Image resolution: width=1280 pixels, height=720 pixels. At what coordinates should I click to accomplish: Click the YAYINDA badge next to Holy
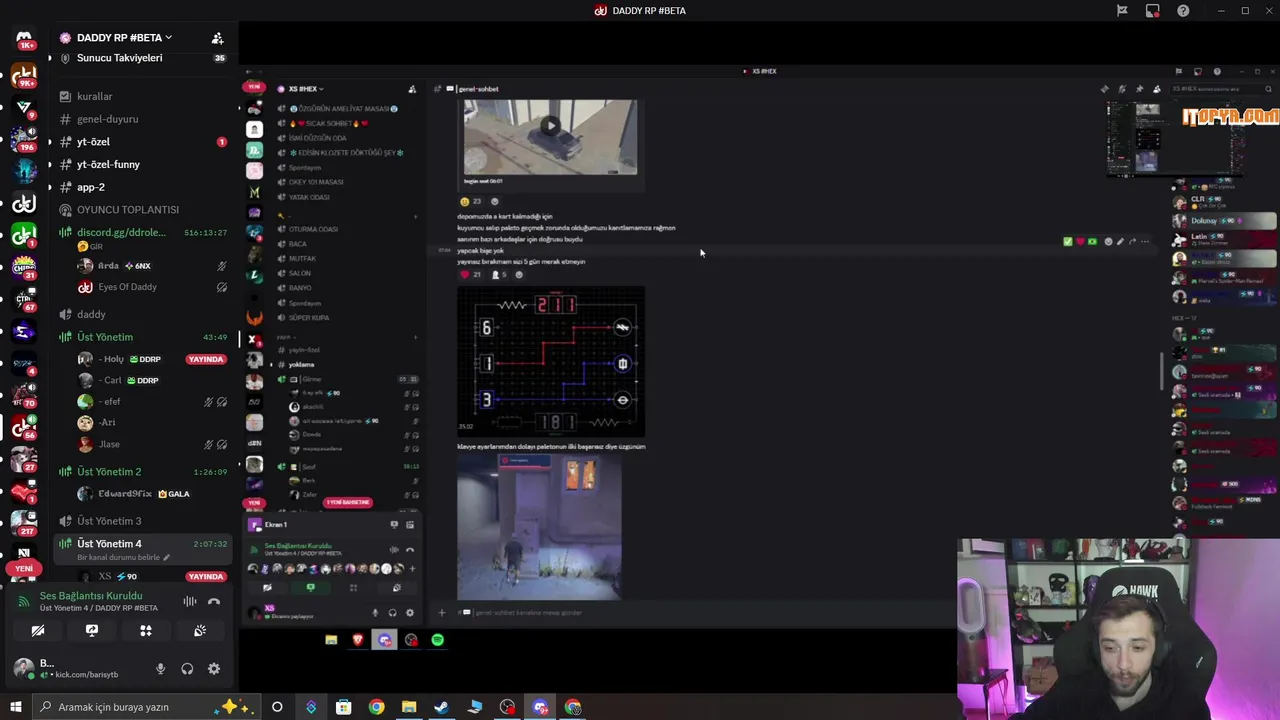click(x=206, y=359)
